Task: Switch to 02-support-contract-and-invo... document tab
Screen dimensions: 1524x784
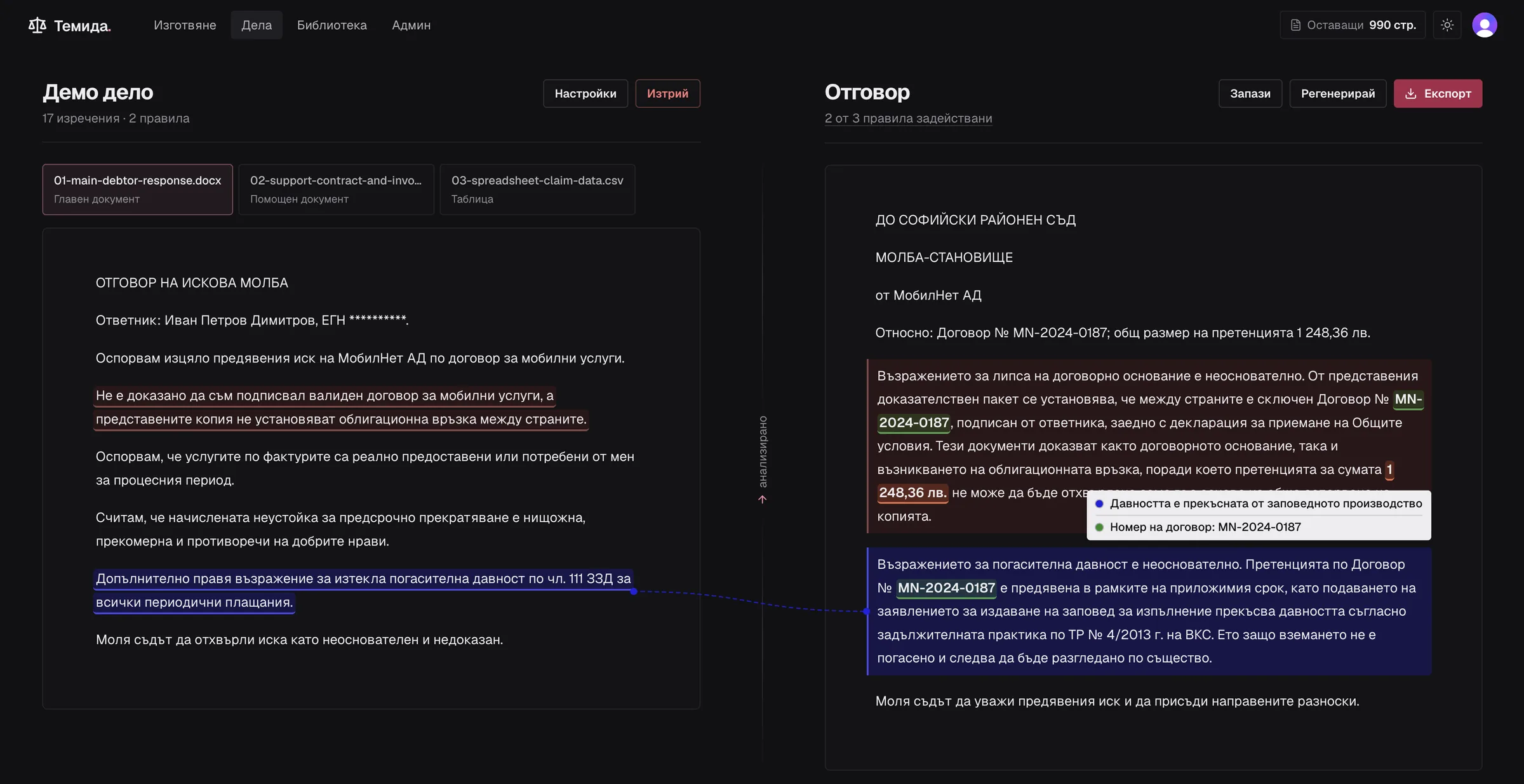Action: point(336,189)
